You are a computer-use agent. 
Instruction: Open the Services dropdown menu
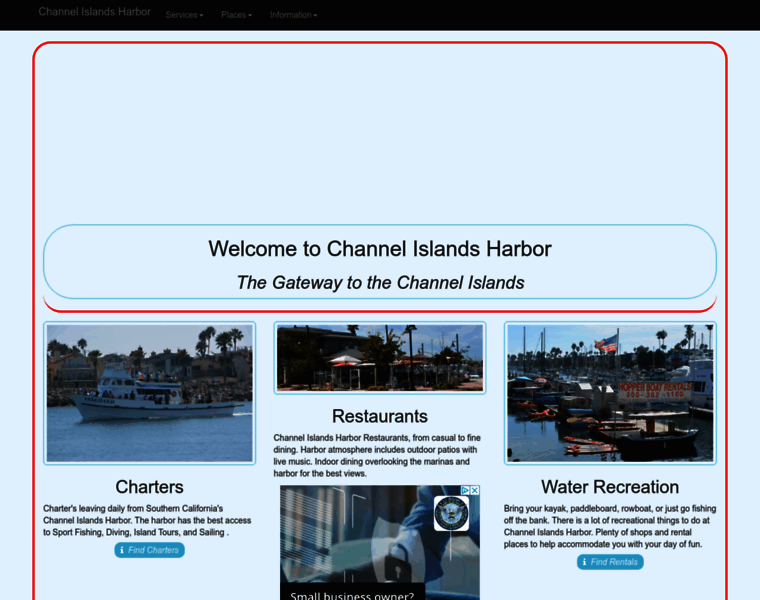[x=184, y=15]
